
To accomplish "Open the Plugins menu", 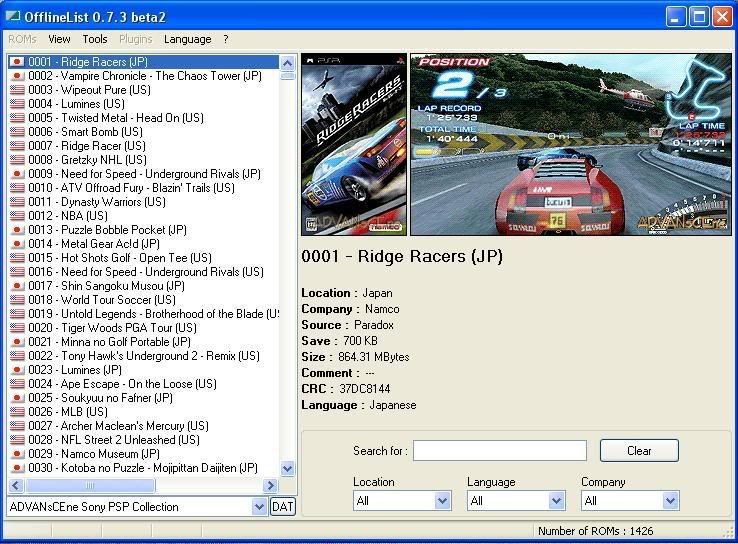I will tap(136, 39).
